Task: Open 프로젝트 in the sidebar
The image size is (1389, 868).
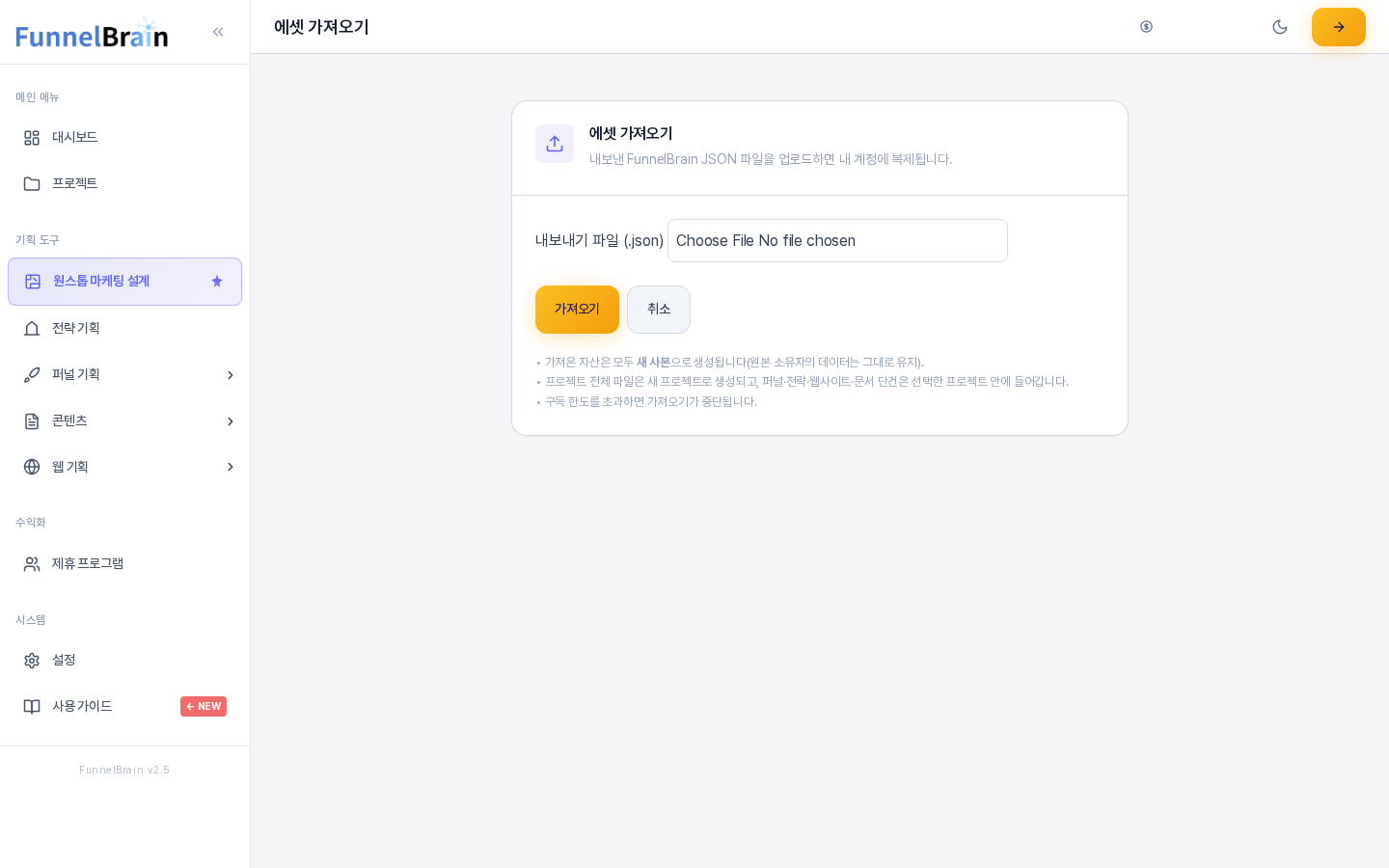Action: pyautogui.click(x=124, y=184)
